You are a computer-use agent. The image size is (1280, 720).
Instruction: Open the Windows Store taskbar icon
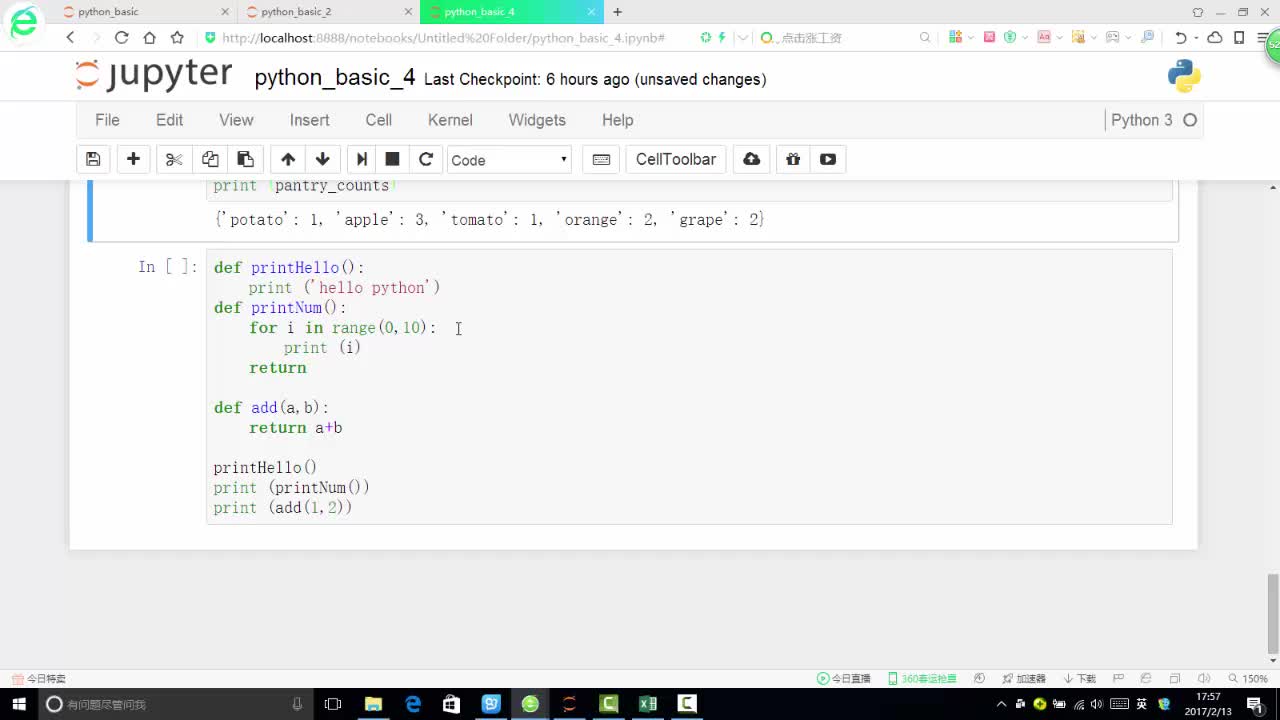451,704
